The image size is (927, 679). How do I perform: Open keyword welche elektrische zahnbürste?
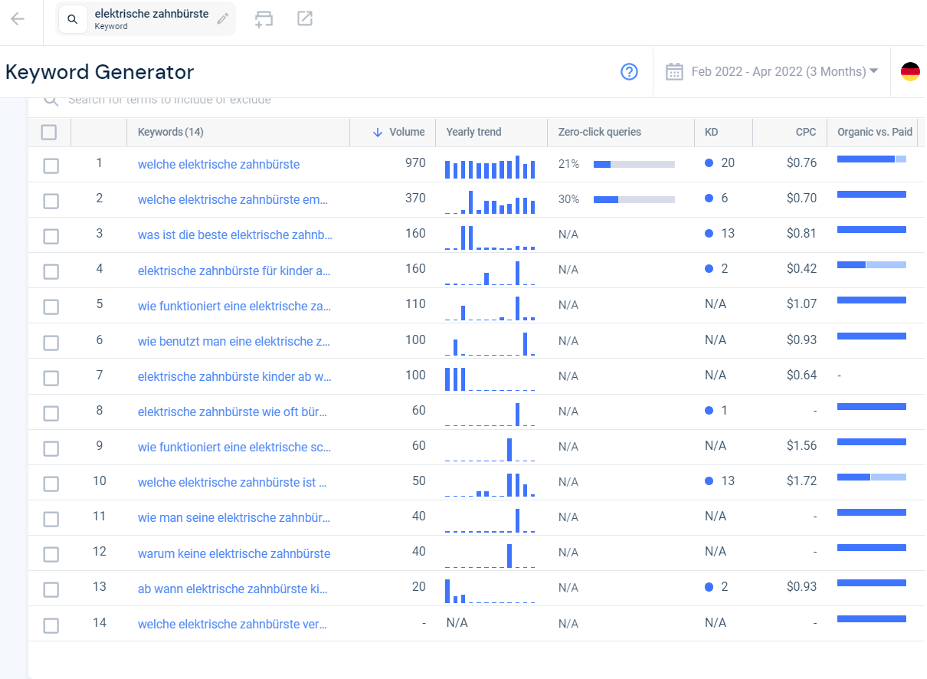click(x=219, y=164)
